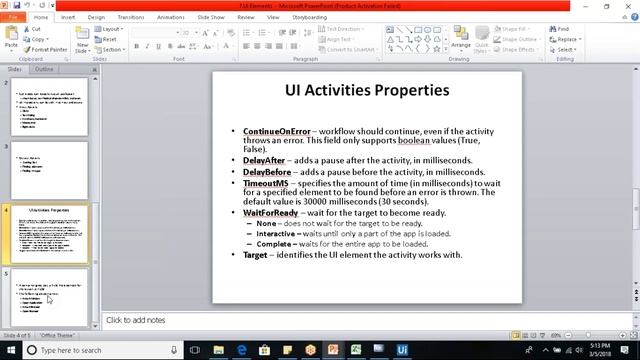Decrease list indent level
Screen dimensions: 640x360
[x=282, y=33]
